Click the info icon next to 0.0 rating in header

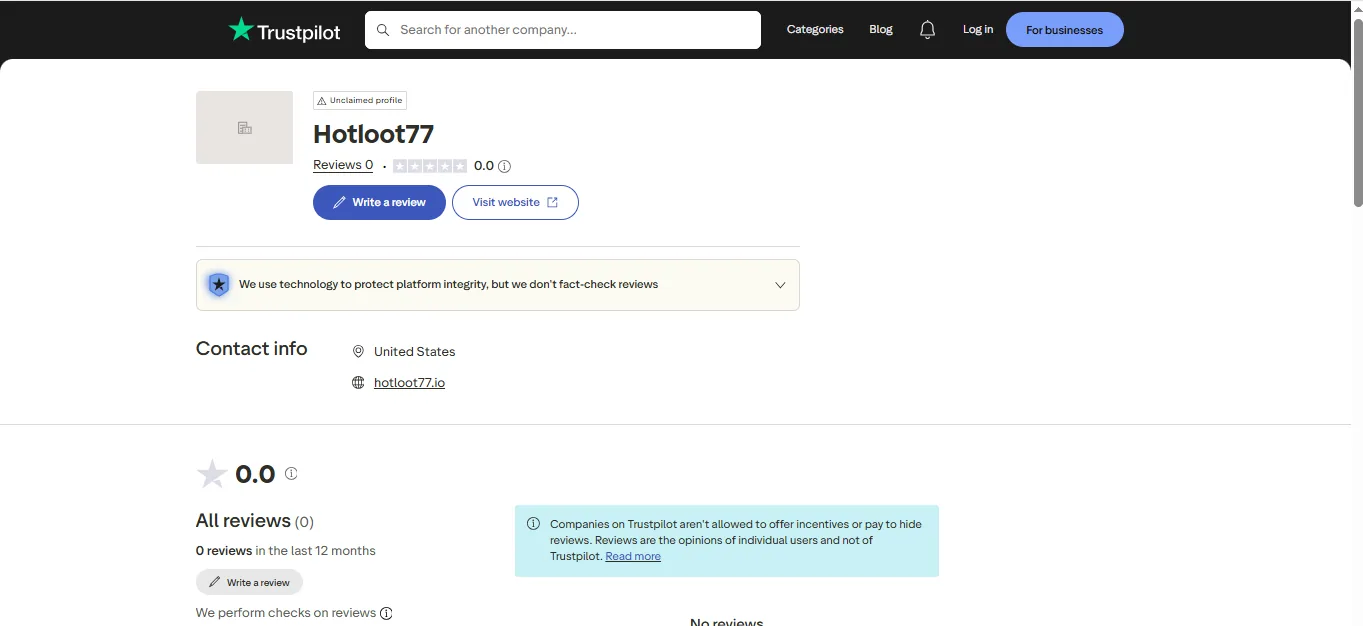[505, 166]
